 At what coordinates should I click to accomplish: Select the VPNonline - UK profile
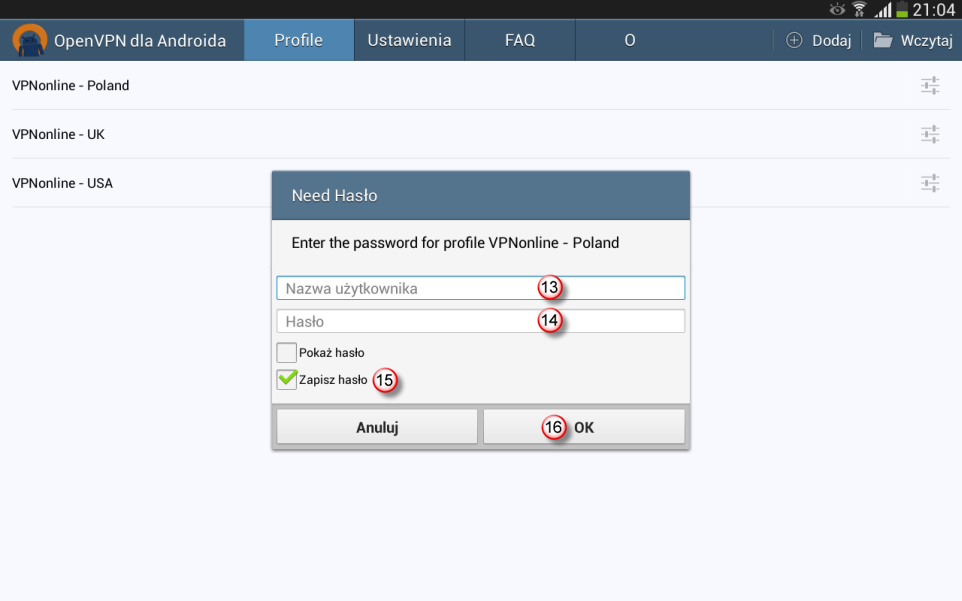(58, 134)
